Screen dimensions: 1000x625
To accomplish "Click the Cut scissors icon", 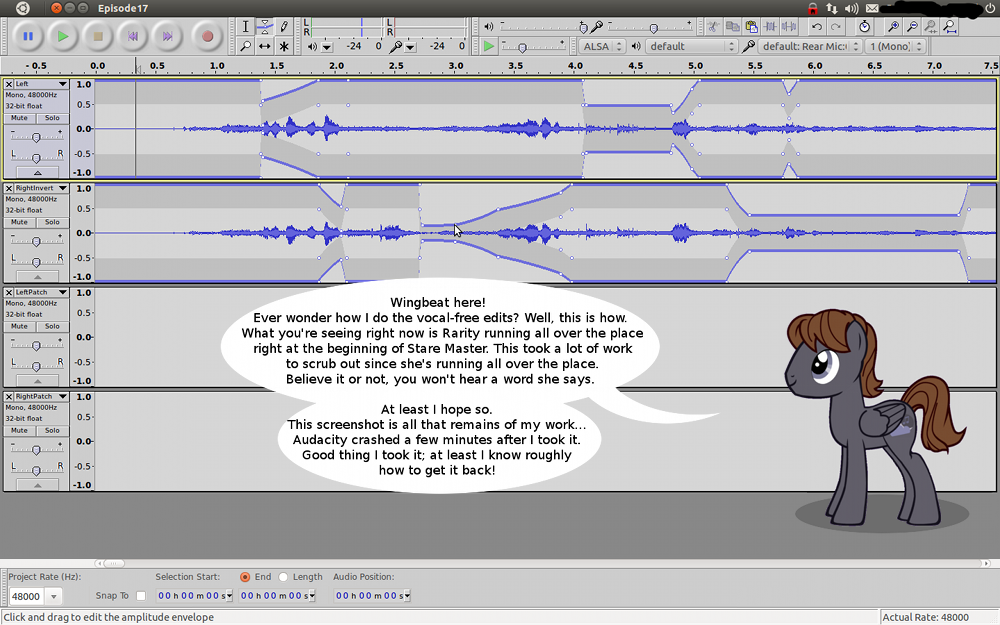I will (x=713, y=27).
